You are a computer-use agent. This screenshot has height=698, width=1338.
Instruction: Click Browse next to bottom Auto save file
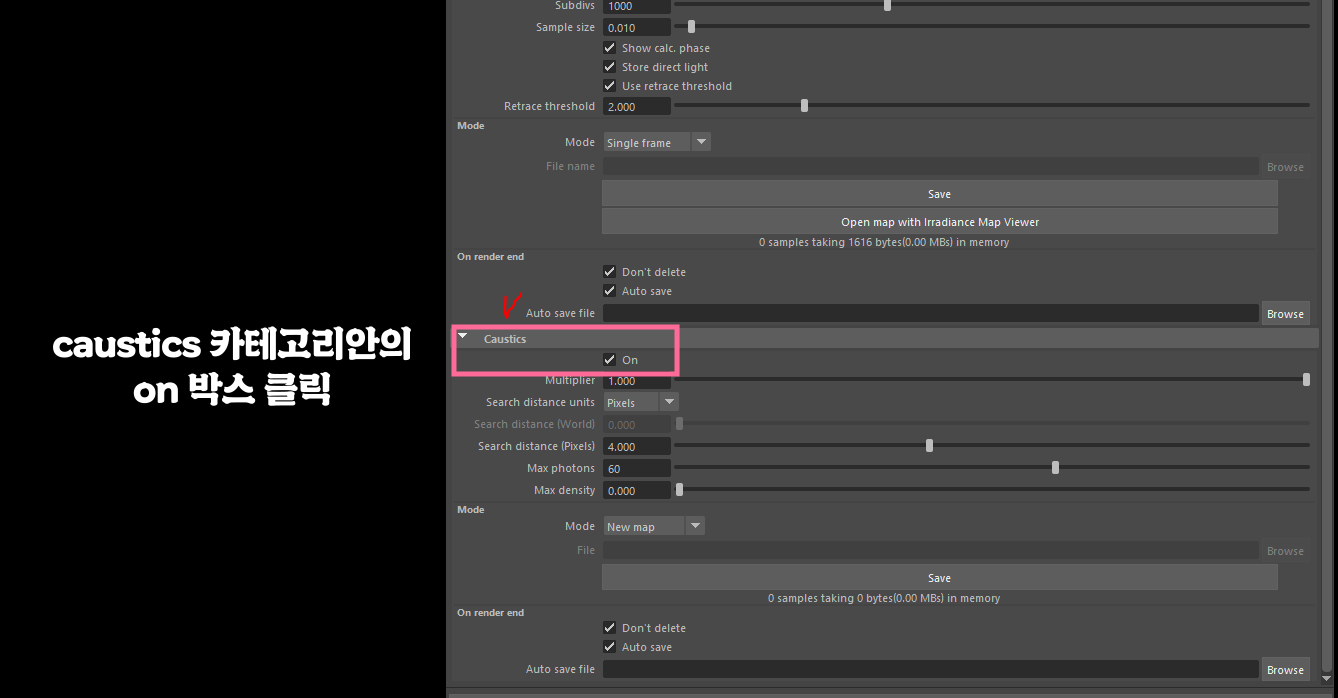point(1285,670)
